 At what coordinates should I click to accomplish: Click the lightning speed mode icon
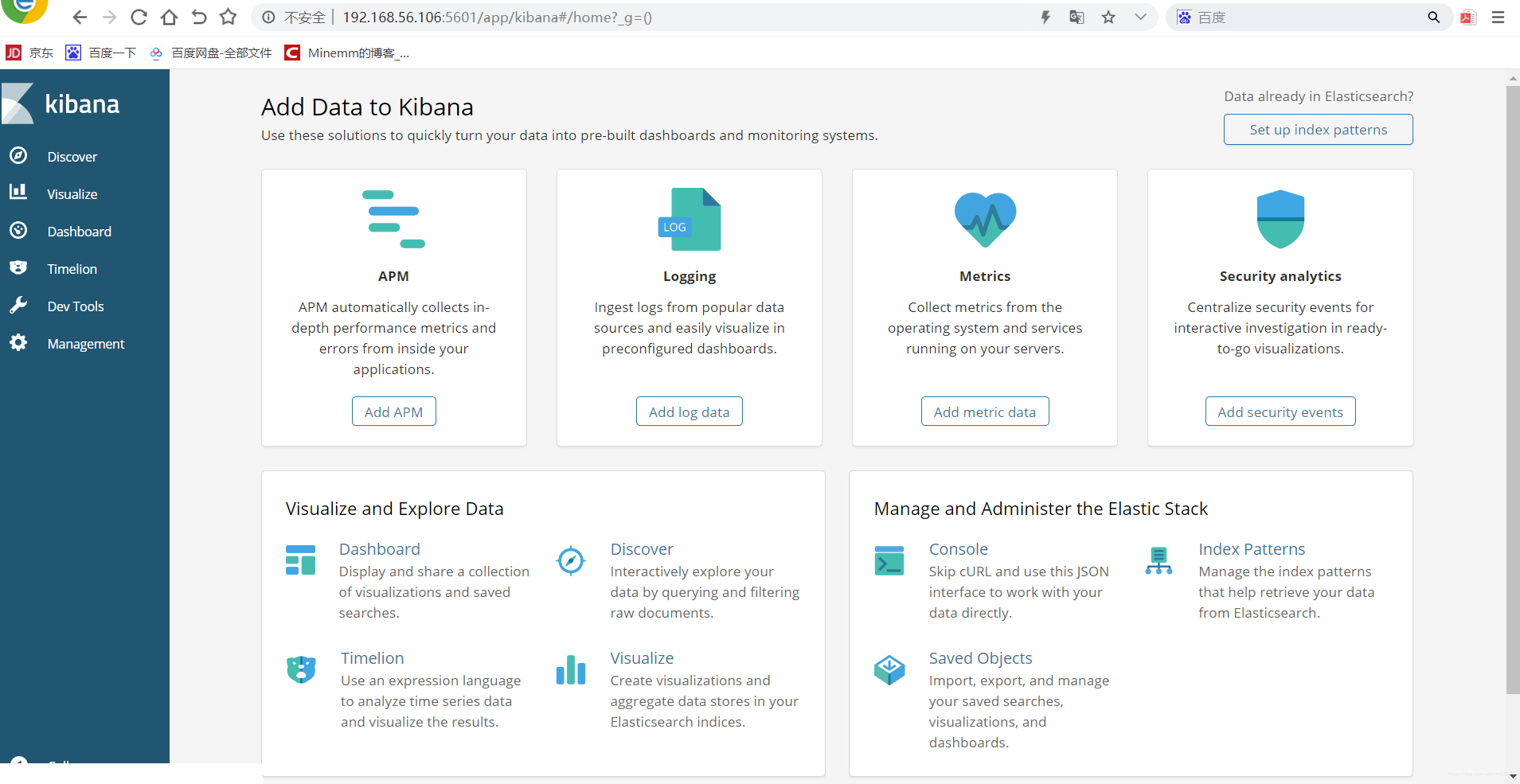click(x=1045, y=17)
